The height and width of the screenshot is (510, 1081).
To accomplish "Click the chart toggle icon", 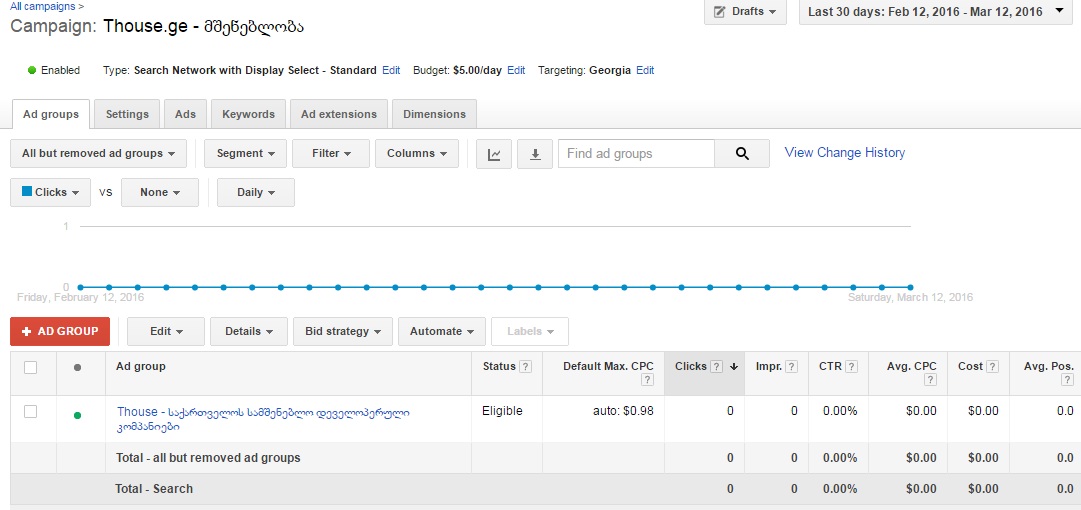I will click(494, 154).
